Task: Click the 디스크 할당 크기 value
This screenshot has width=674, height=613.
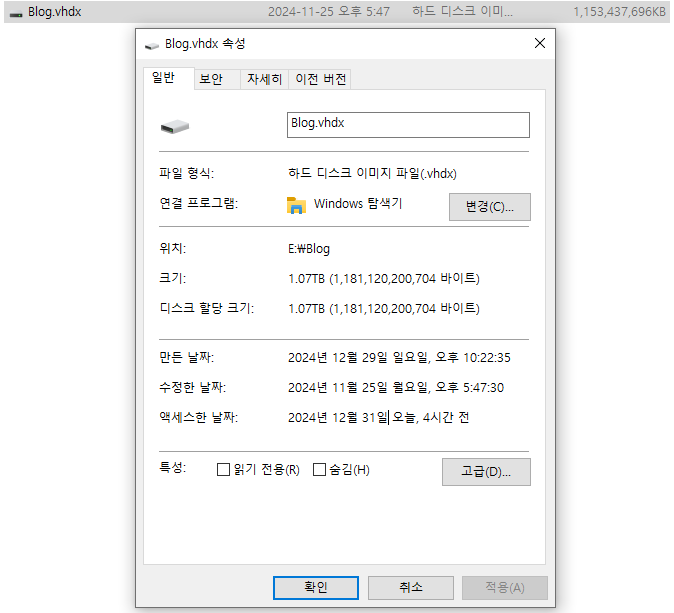Action: click(384, 308)
